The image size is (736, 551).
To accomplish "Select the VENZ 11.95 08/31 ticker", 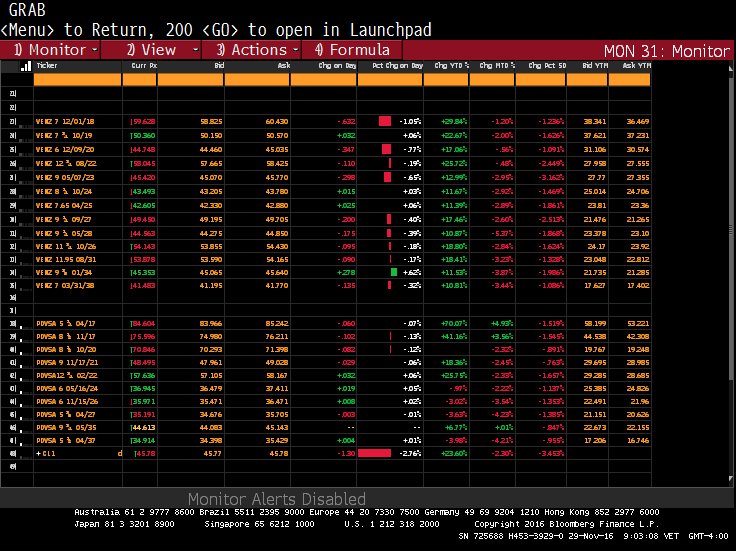I will coord(66,260).
